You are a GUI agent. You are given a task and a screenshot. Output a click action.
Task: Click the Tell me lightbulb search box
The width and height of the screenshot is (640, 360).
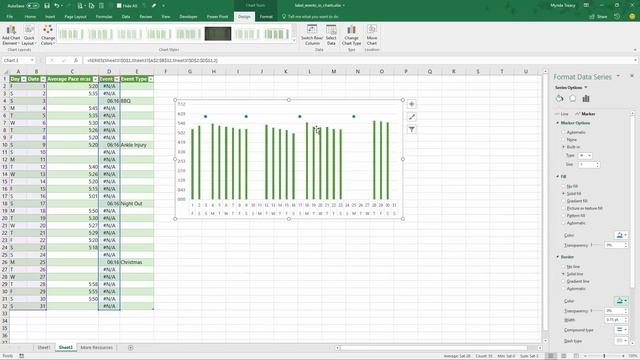[x=310, y=17]
